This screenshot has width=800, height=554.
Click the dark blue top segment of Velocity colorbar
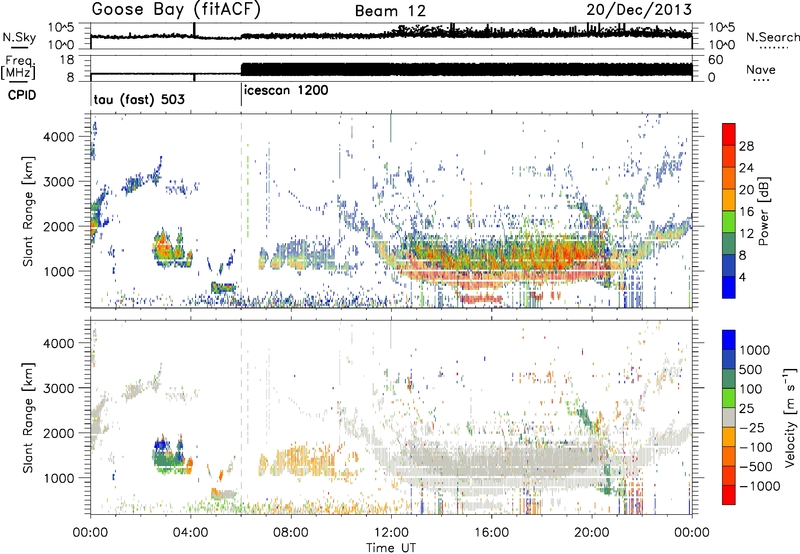[x=729, y=340]
